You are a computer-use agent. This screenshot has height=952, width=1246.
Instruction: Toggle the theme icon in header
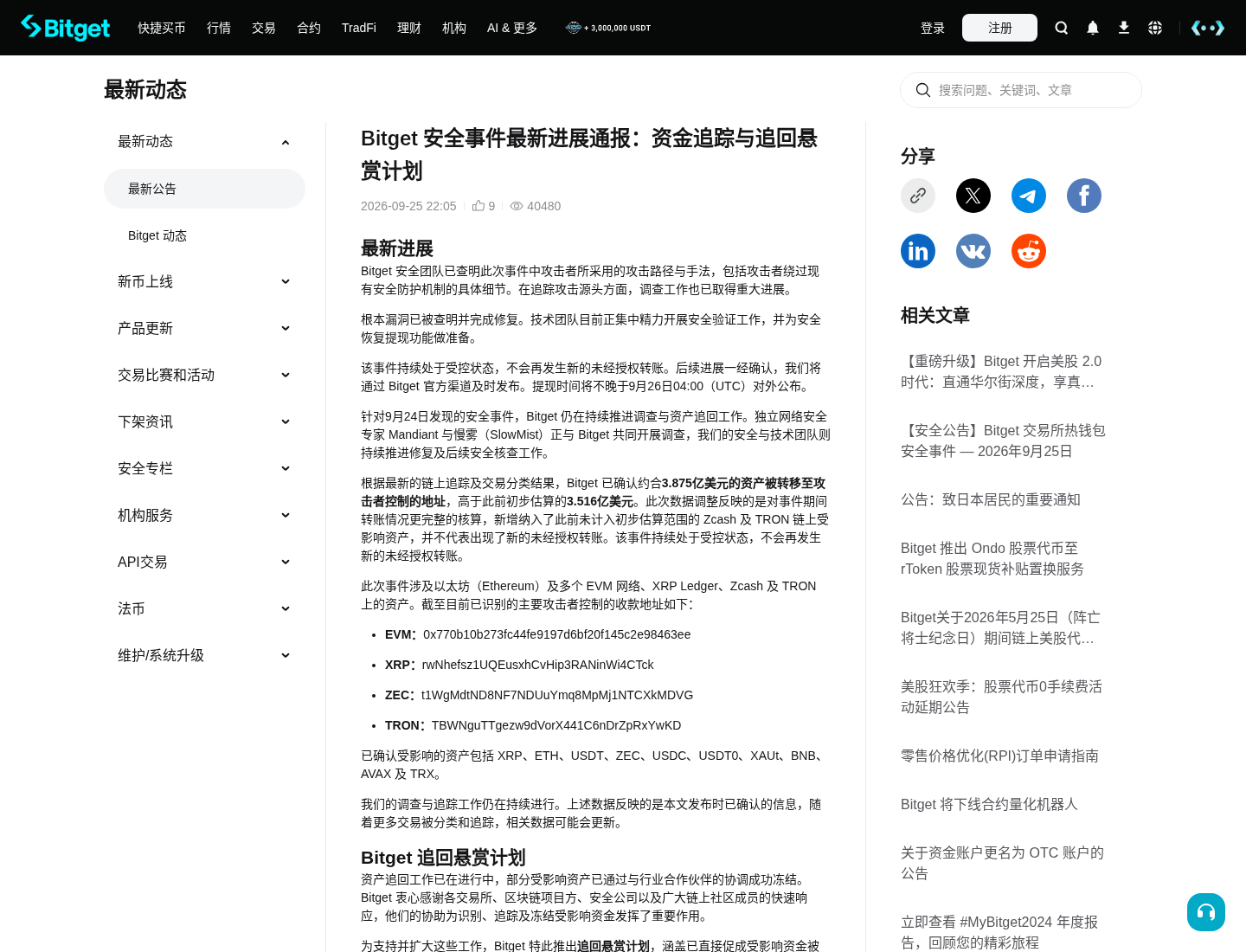pos(1208,28)
